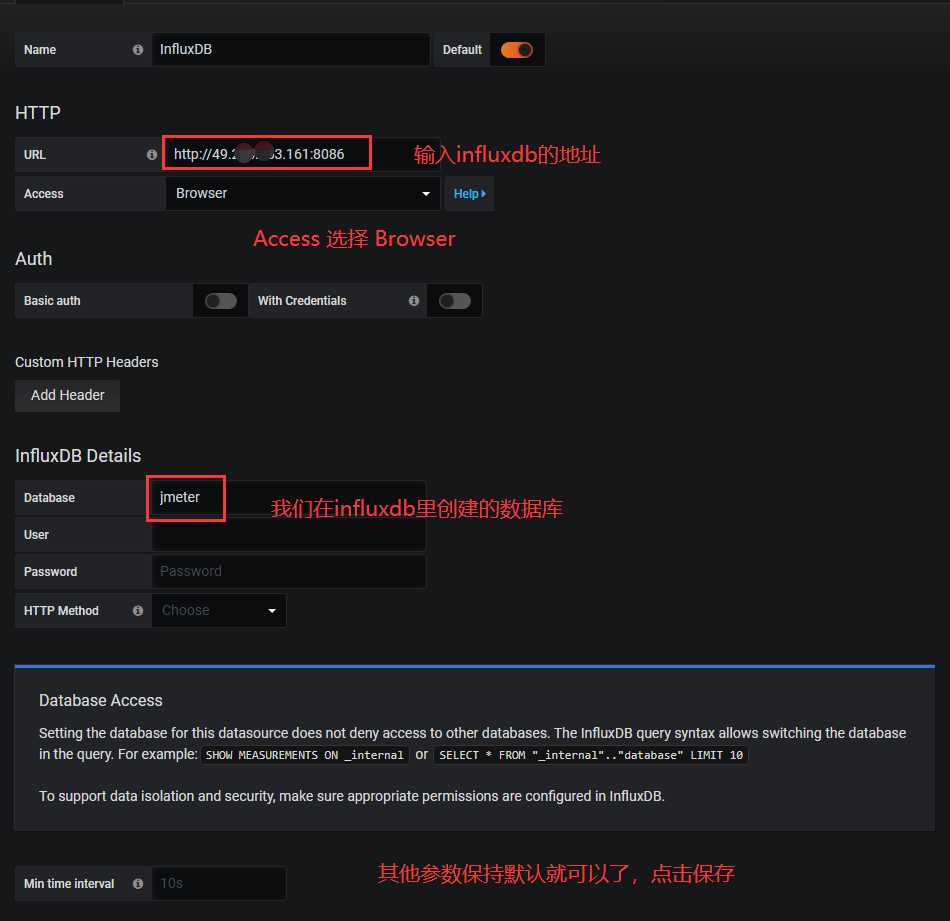This screenshot has height=921, width=950.
Task: Click the Custom HTTP Headers label
Action: coord(87,362)
